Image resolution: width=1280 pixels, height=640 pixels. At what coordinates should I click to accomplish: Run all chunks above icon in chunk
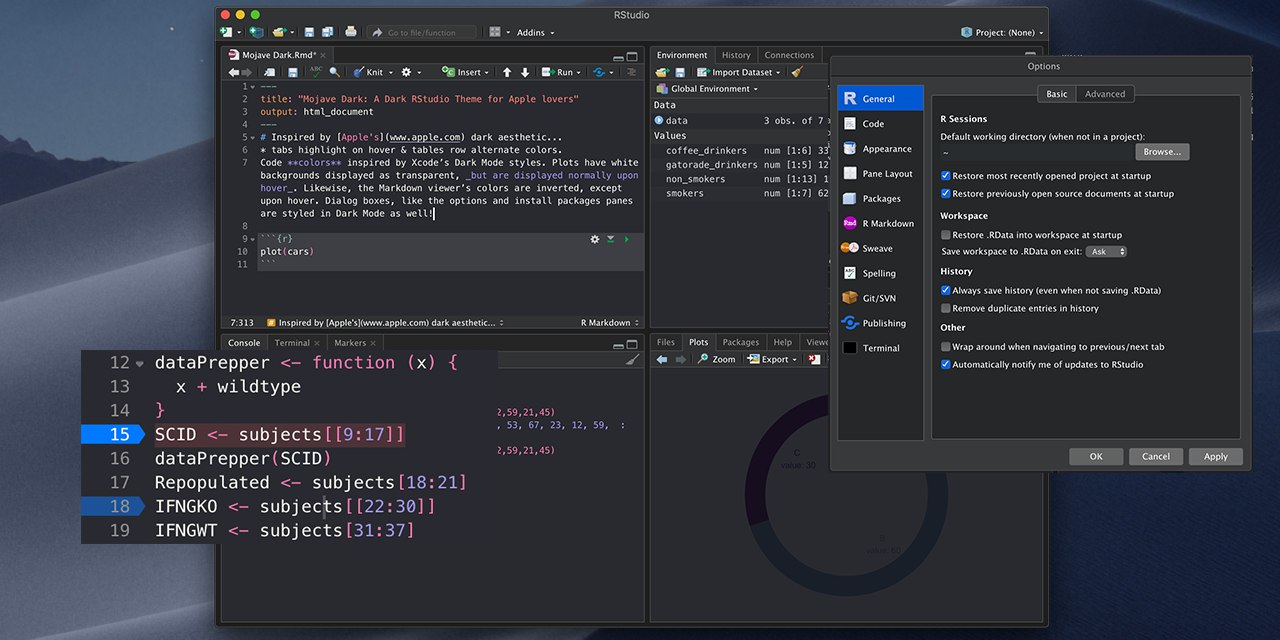point(611,239)
